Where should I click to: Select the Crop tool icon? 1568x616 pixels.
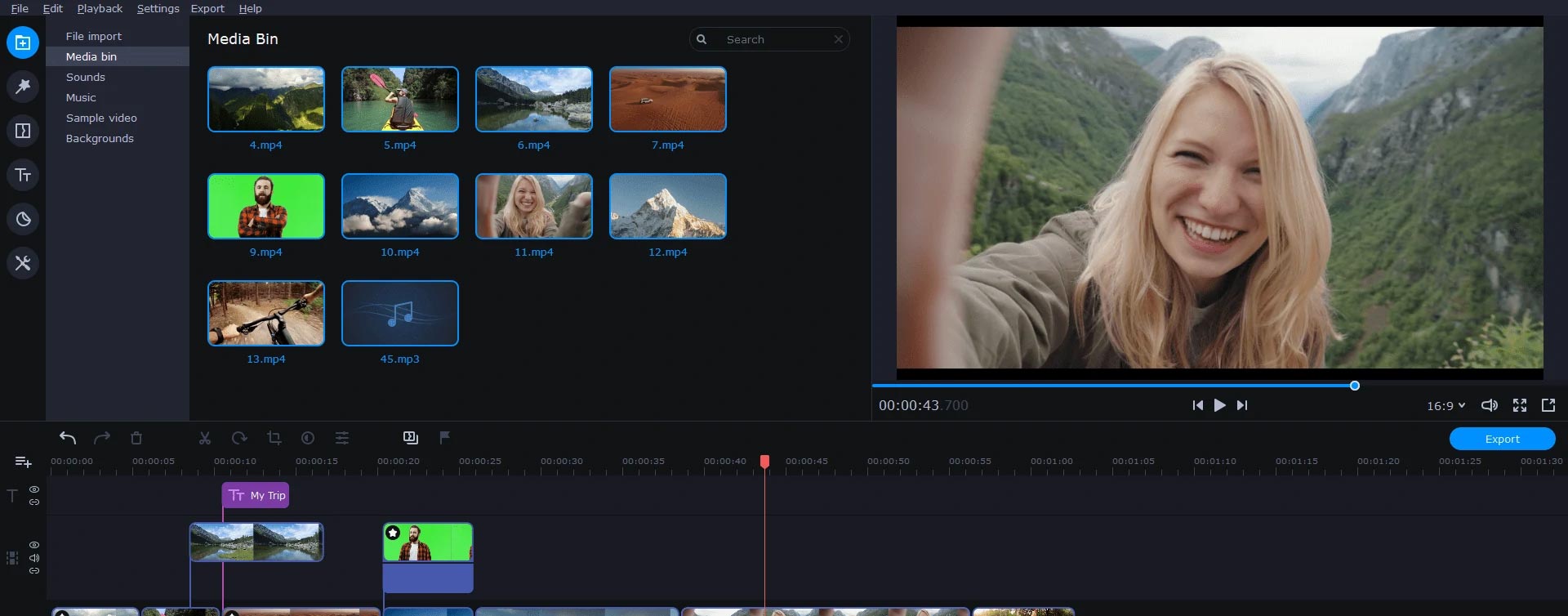pos(274,438)
